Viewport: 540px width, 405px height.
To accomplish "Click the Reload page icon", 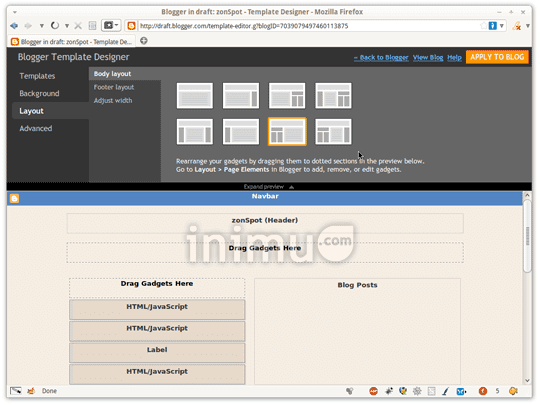I will 55,25.
